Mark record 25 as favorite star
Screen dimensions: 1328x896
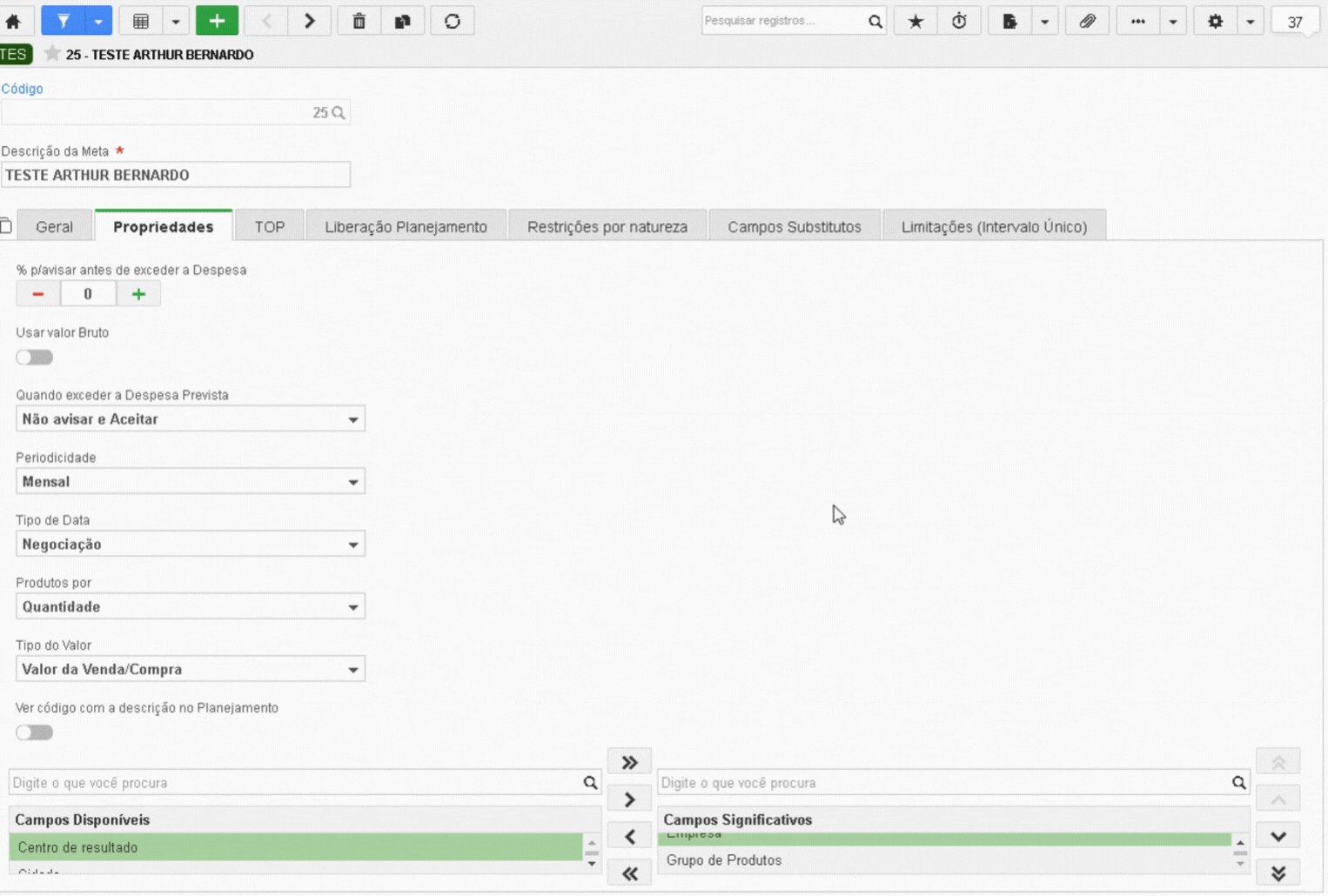pyautogui.click(x=52, y=54)
